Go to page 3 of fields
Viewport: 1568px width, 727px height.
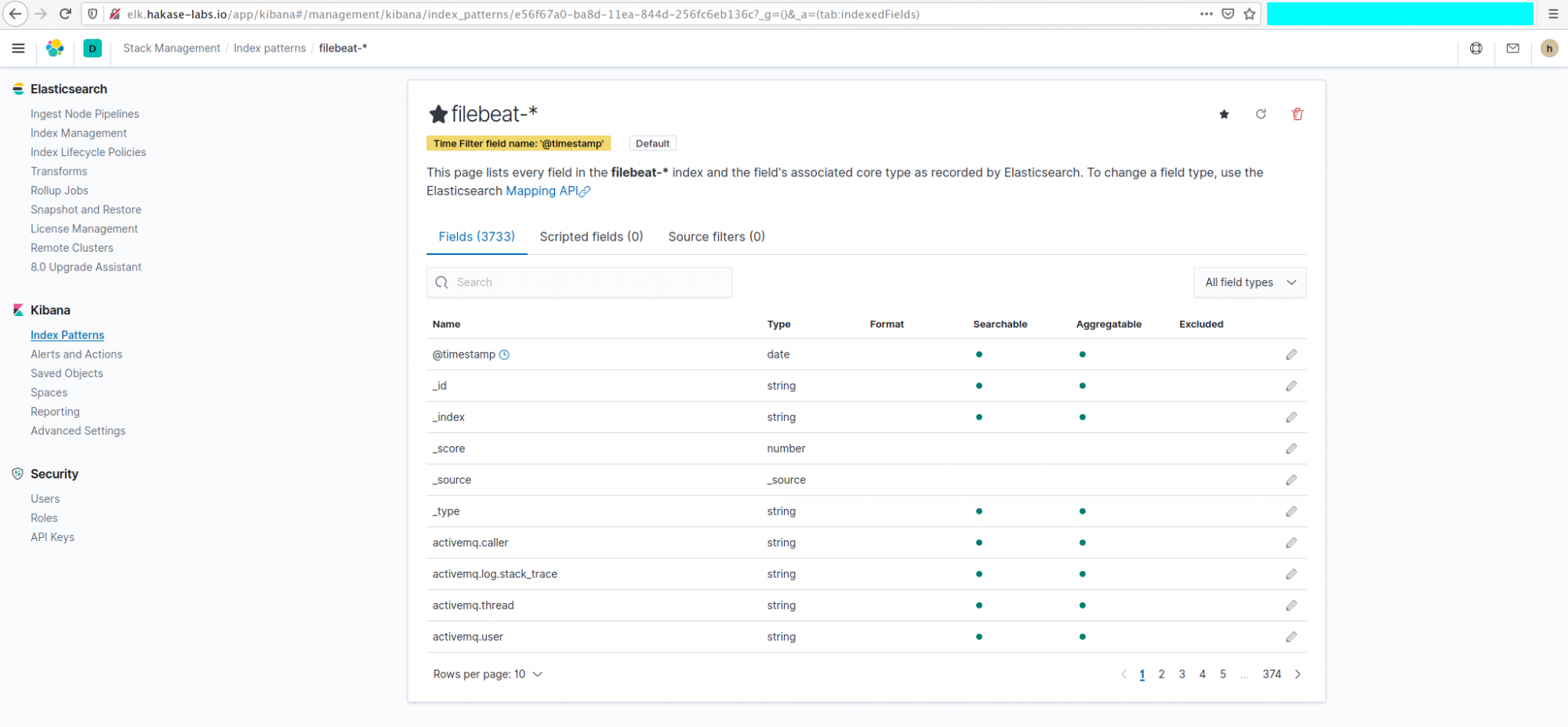pos(1182,674)
